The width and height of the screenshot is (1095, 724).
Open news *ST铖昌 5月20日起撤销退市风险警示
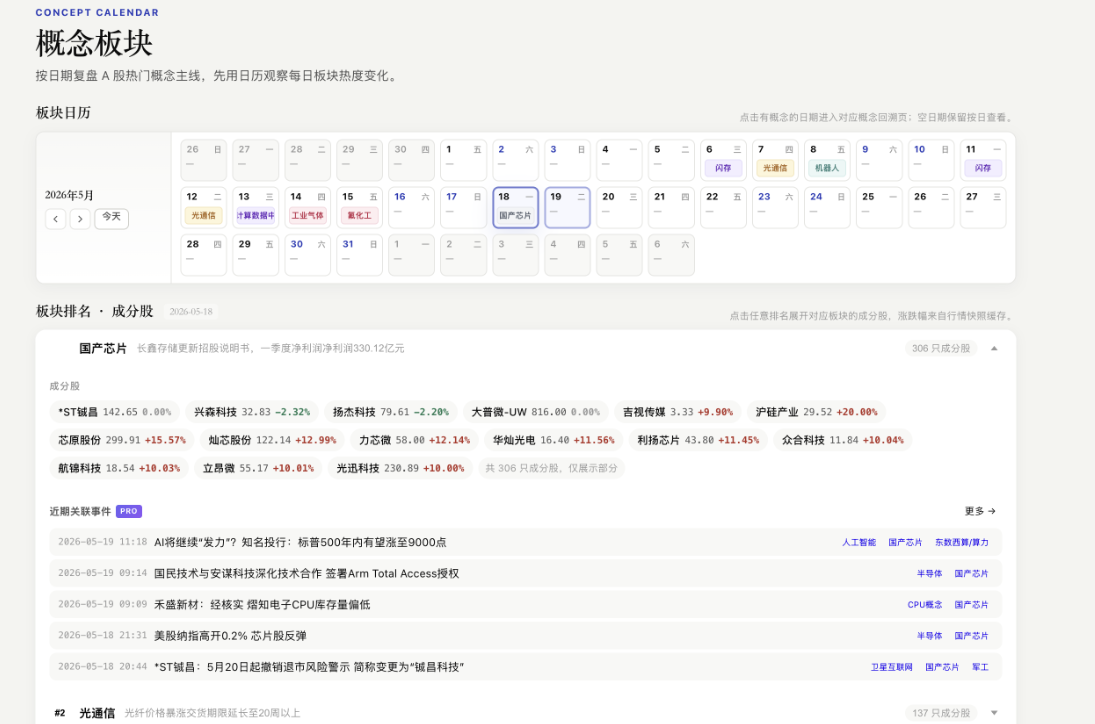[x=309, y=667]
